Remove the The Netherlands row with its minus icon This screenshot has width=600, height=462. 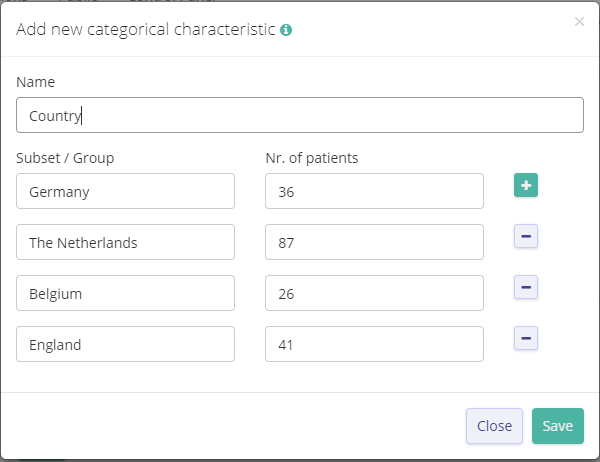(x=526, y=236)
